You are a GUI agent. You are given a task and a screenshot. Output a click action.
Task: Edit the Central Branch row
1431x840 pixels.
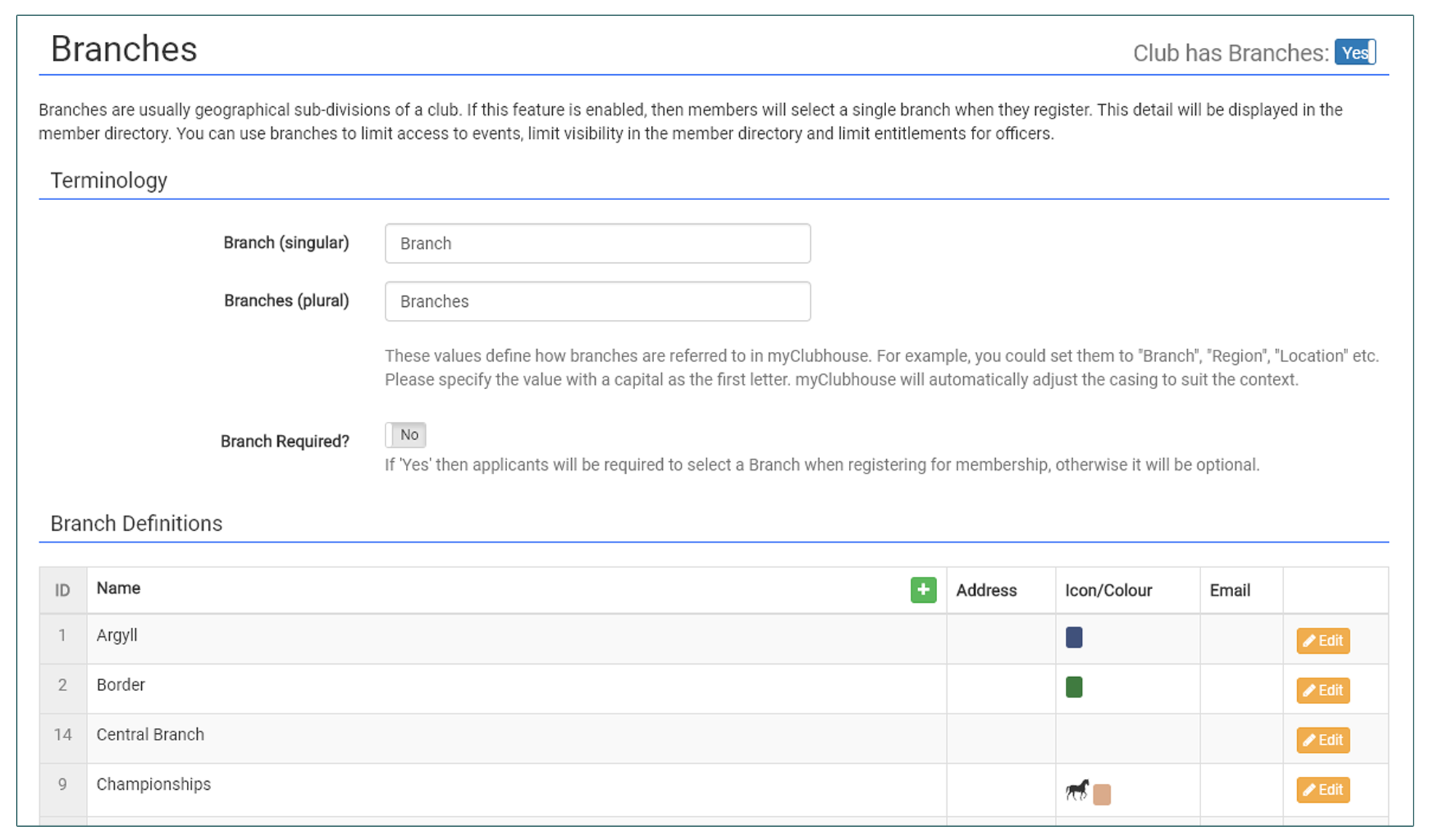(x=1323, y=740)
